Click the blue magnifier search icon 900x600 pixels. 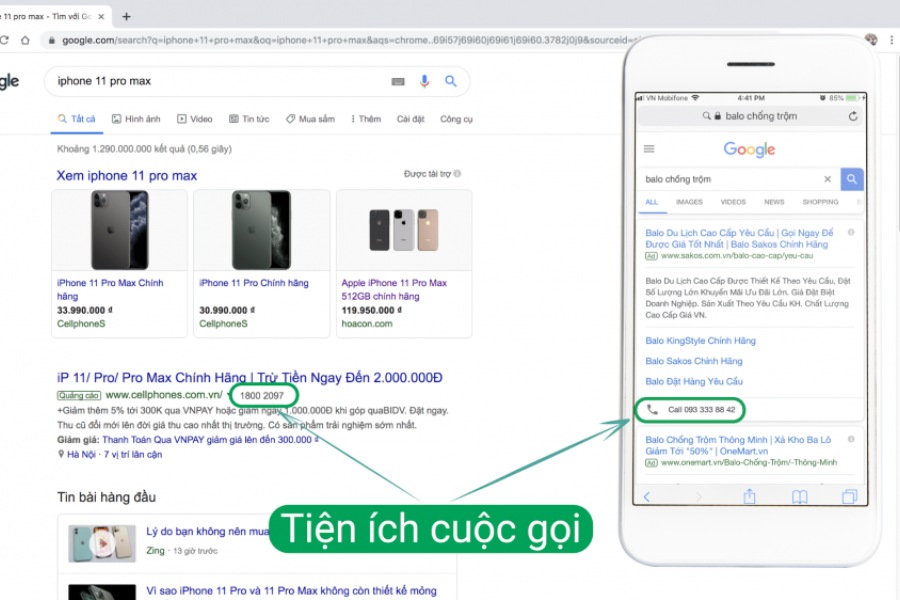click(x=451, y=81)
